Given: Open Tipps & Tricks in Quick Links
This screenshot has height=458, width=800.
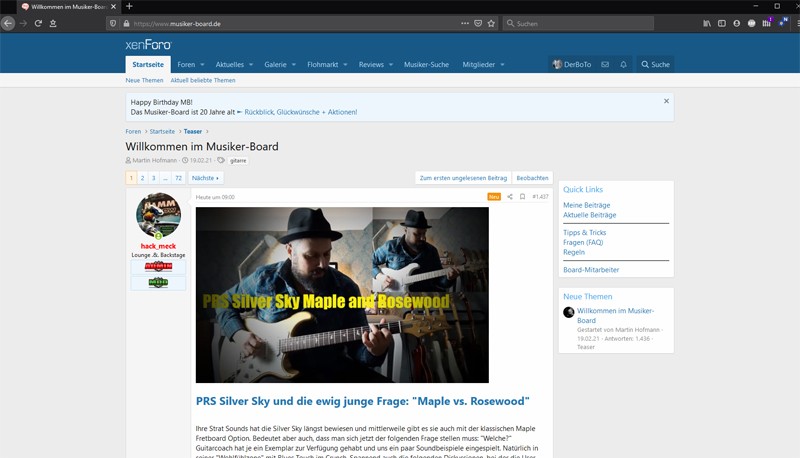Looking at the screenshot, I should click(585, 233).
